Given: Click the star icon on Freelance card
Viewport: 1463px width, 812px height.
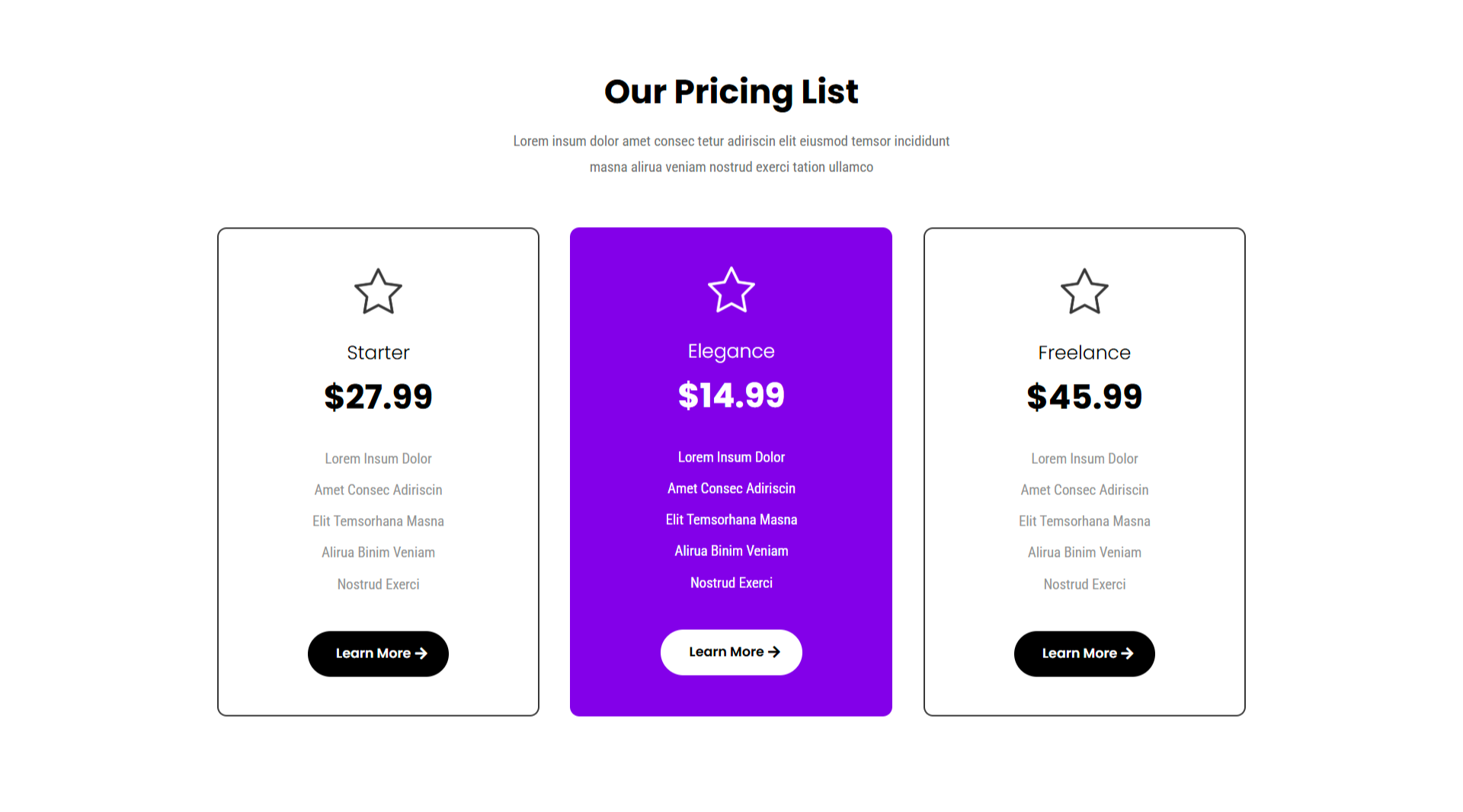Looking at the screenshot, I should pos(1084,292).
